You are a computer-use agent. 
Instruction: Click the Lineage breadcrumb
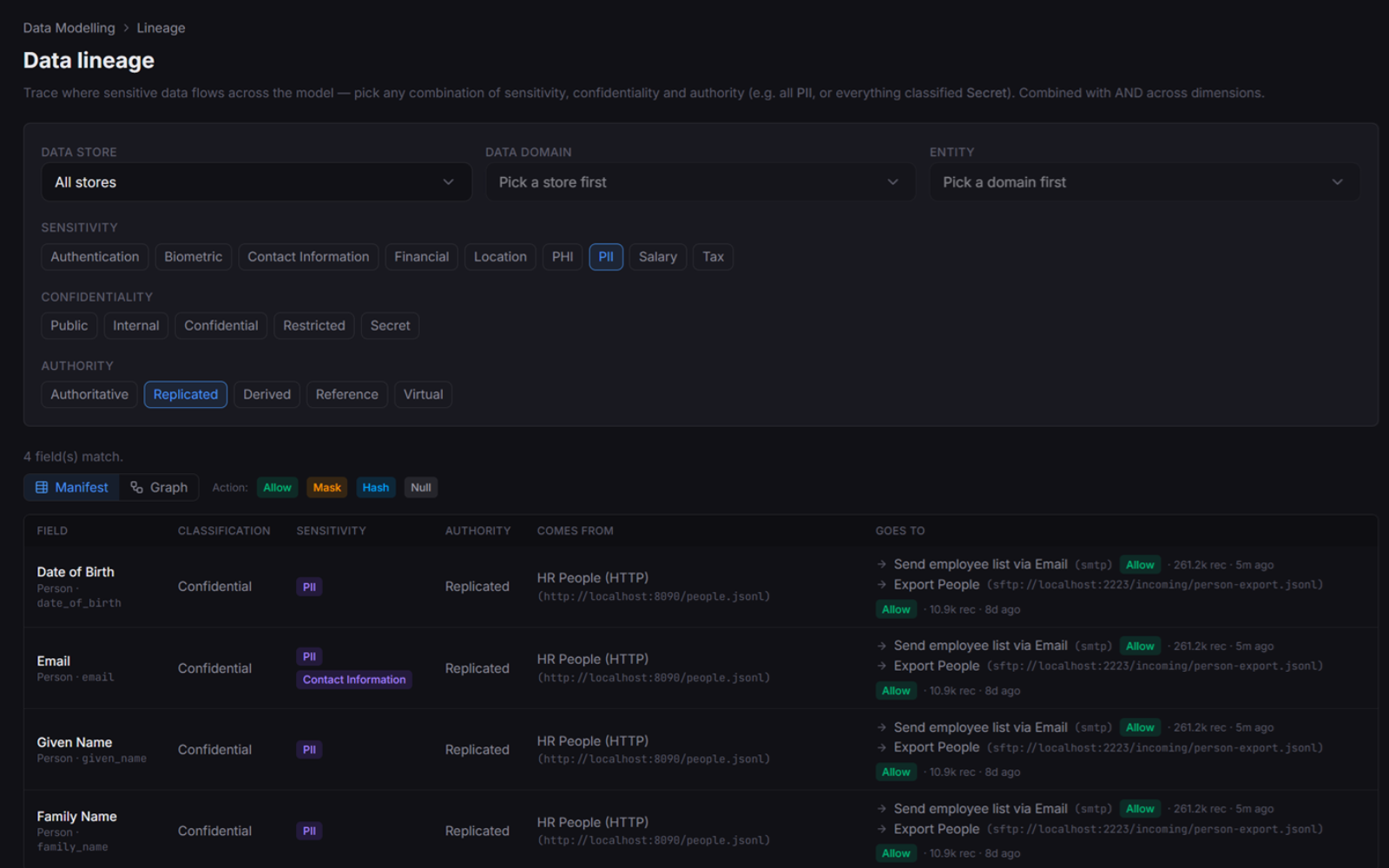(x=161, y=28)
